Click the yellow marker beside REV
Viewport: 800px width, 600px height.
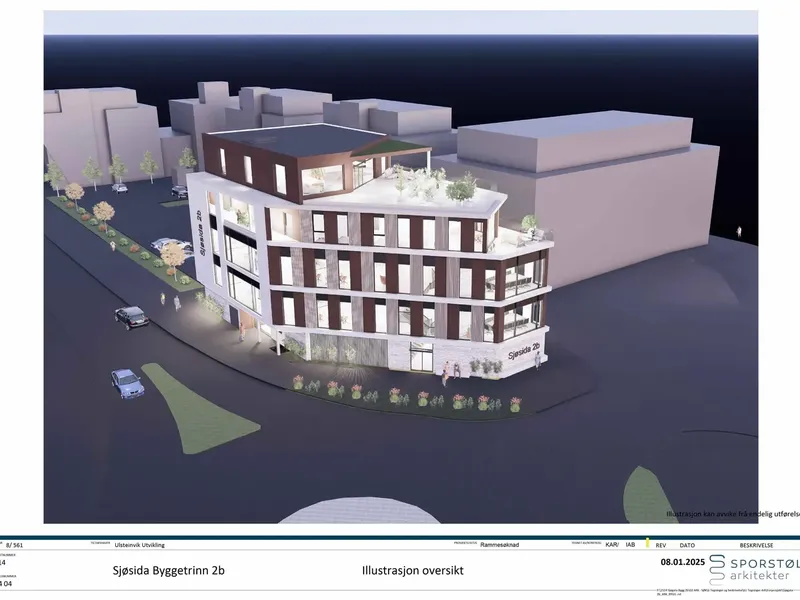[647, 543]
